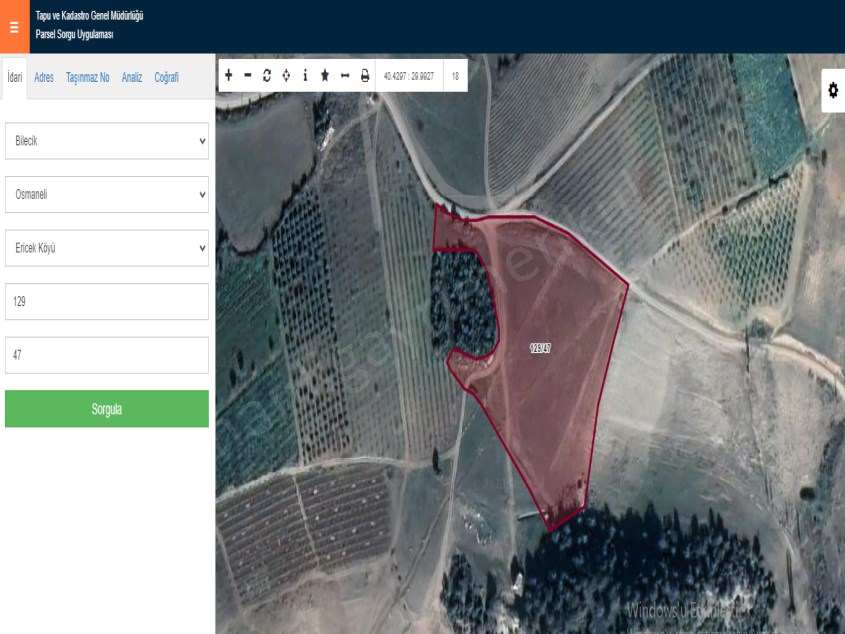
Task: Open the Ericek Köyü neighborhood dropdown
Action: (105, 246)
